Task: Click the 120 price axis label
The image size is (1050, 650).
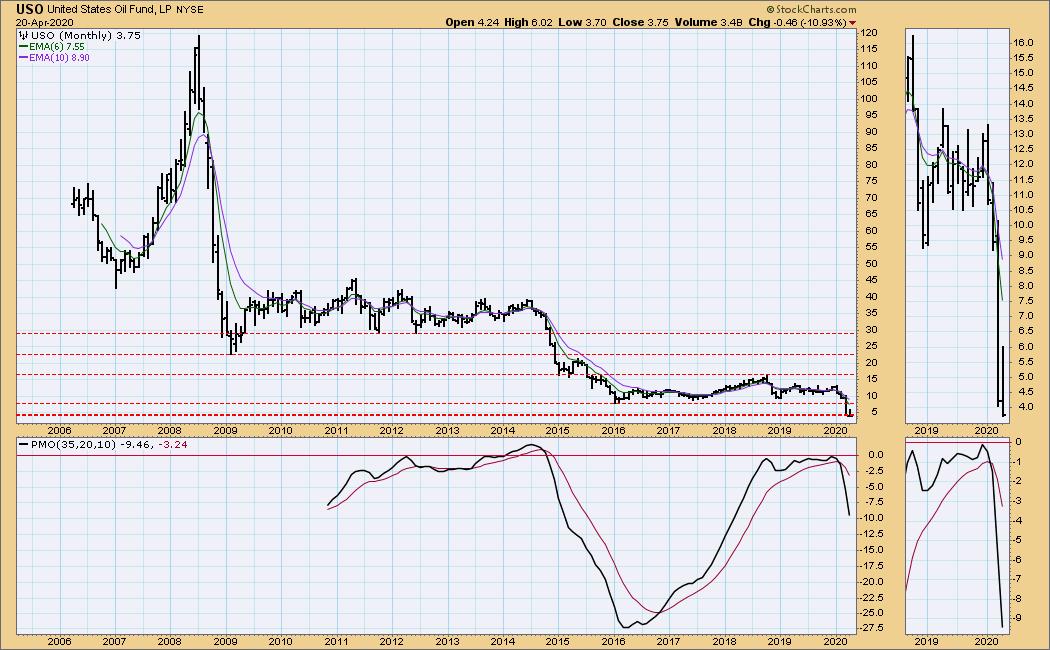Action: [x=869, y=33]
